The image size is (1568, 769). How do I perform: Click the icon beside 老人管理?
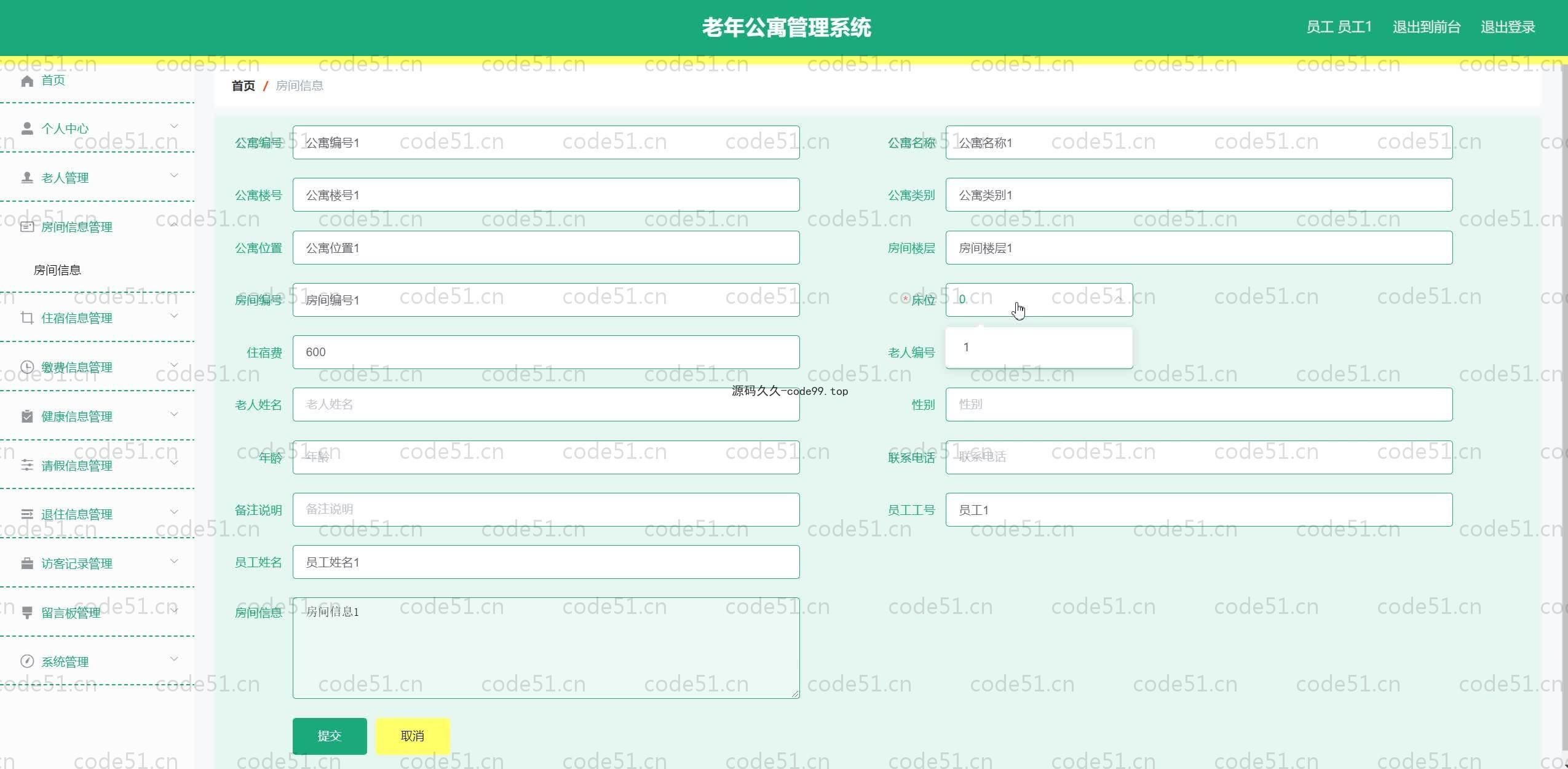tap(27, 178)
